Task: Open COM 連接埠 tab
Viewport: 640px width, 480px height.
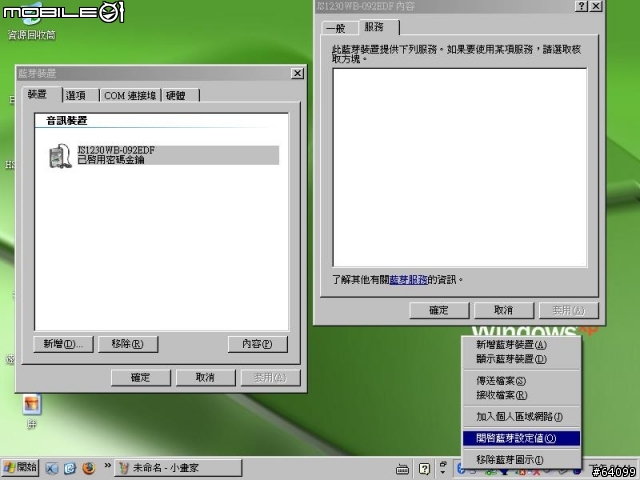Action: point(130,96)
